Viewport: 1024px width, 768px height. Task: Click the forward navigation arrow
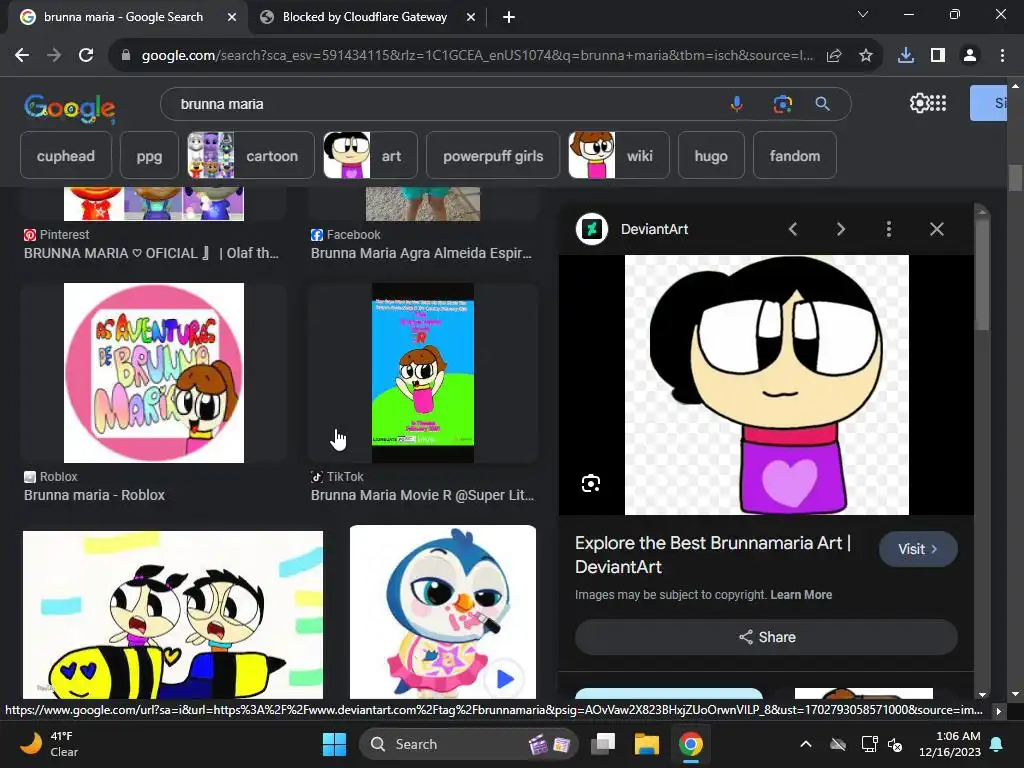[x=54, y=56]
